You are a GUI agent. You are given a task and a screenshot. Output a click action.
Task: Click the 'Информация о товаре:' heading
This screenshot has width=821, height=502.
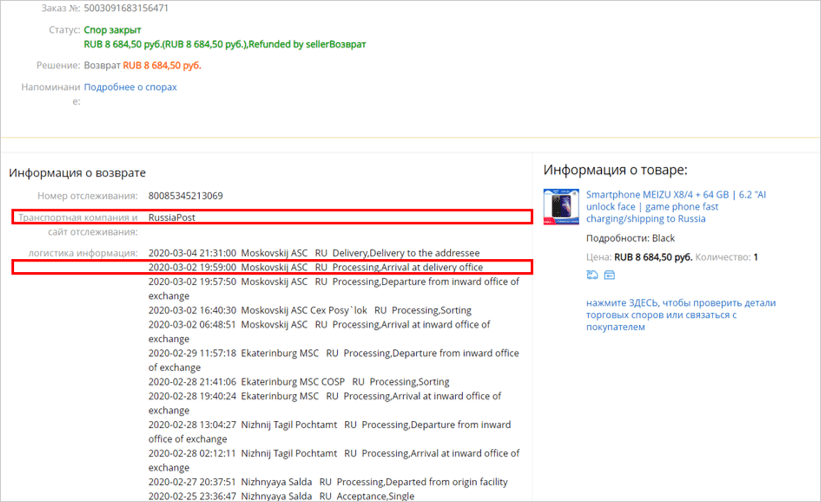[x=615, y=170]
